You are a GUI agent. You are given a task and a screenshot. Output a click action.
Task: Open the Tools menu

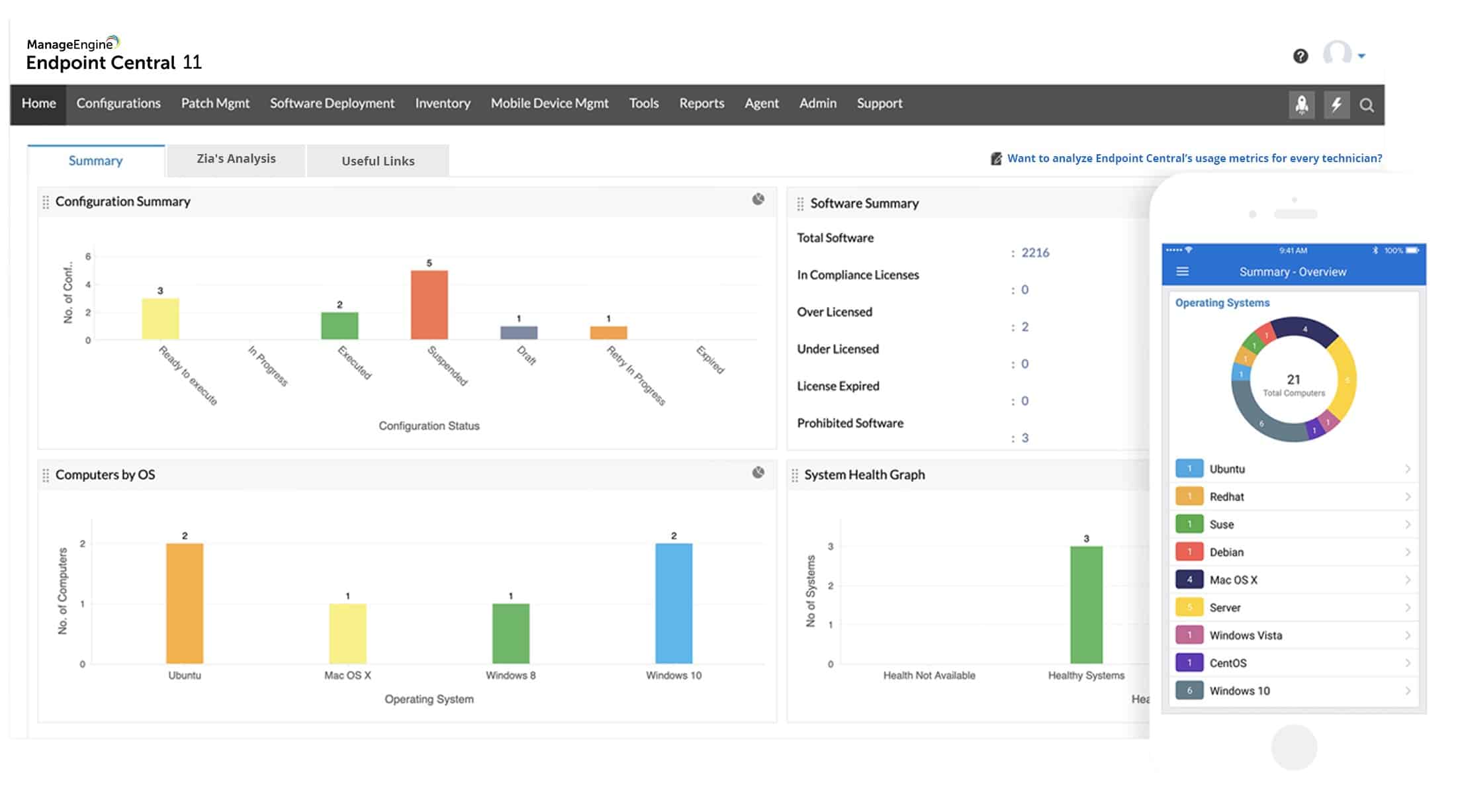[644, 104]
